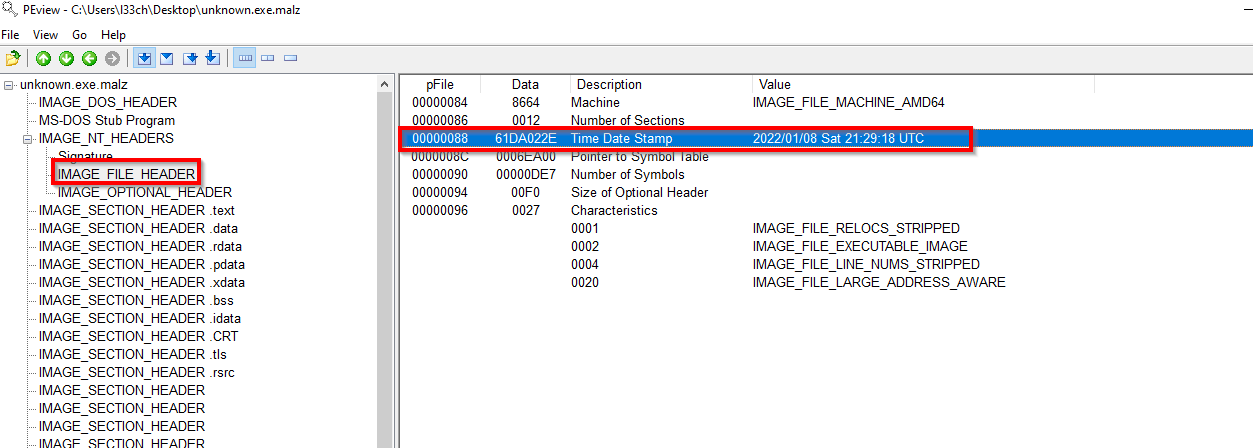The image size is (1253, 448).
Task: Choose the single-segment width toolbar icon
Action: tap(290, 58)
